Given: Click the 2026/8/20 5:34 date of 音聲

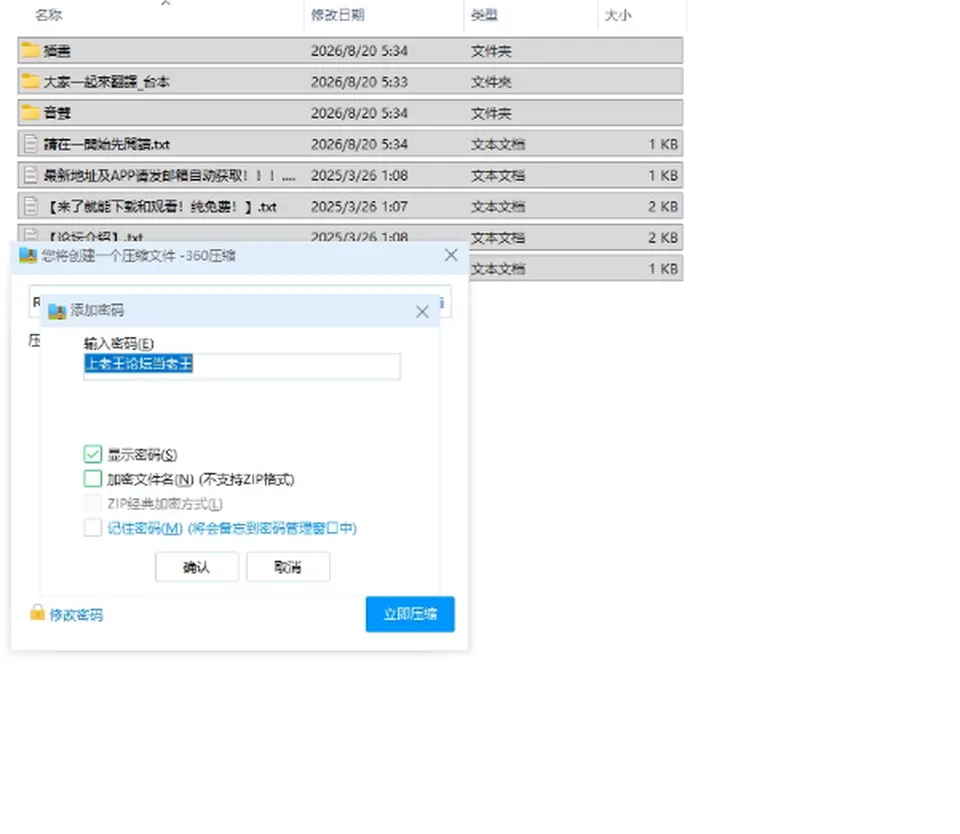Looking at the screenshot, I should pos(359,113).
